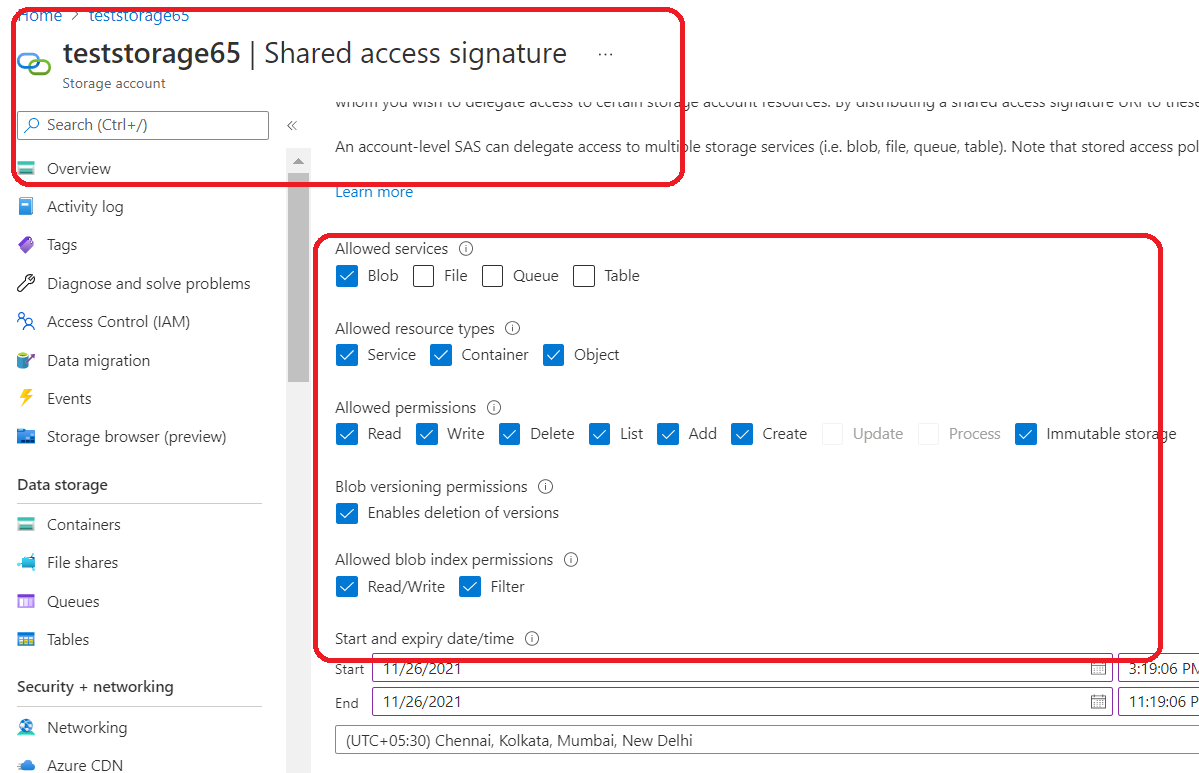
Task: Click the Queues icon
Action: tap(26, 601)
